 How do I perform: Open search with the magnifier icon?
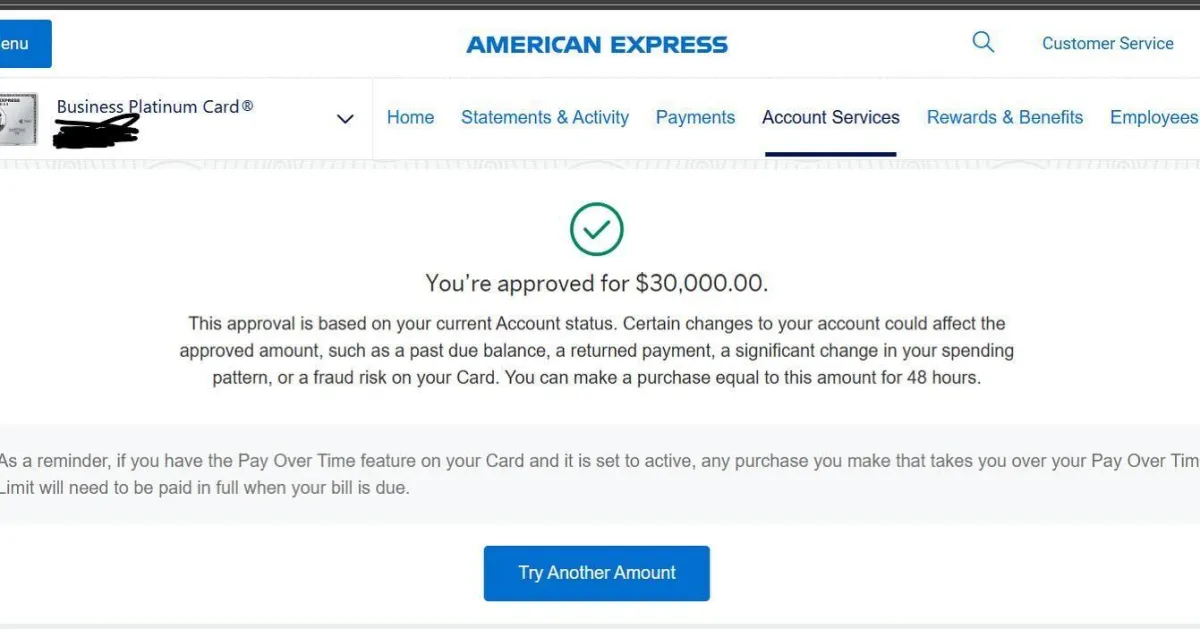[x=983, y=42]
